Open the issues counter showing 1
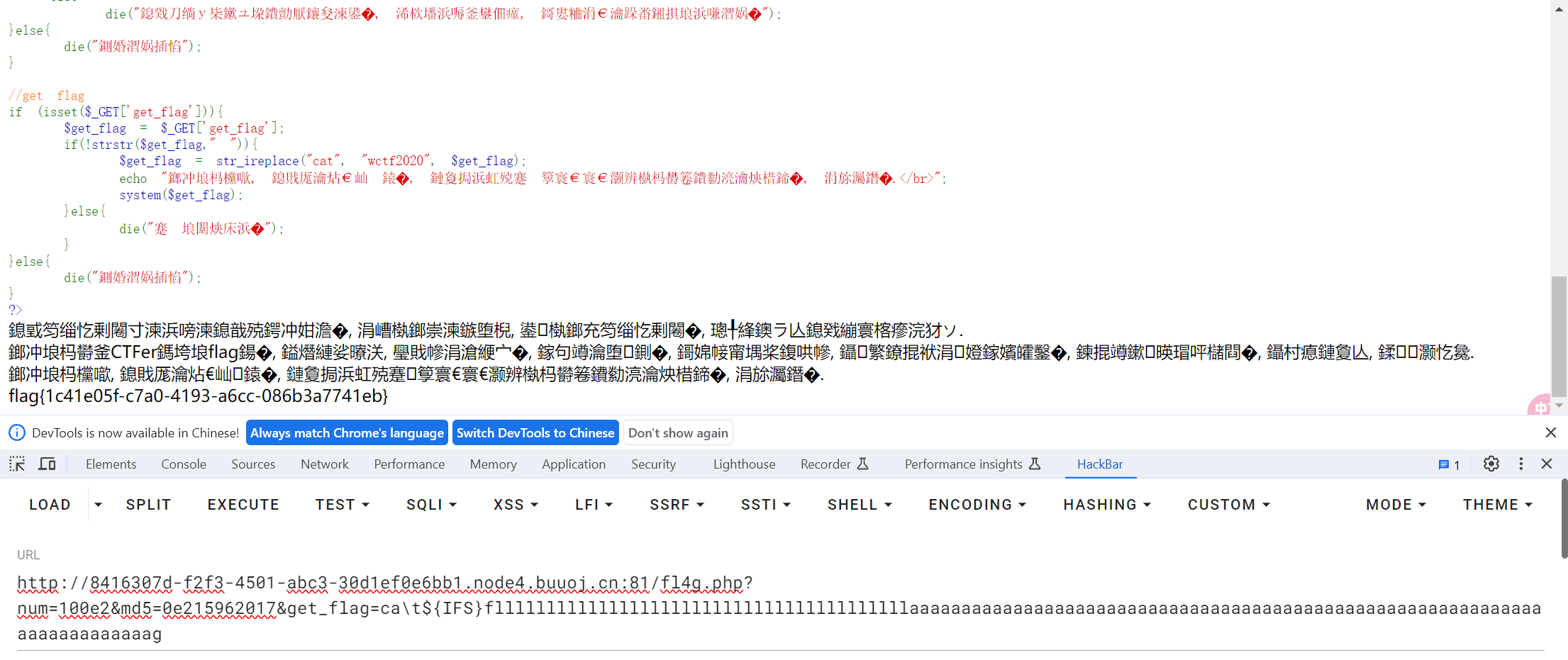The image size is (1568, 660). [x=1449, y=465]
